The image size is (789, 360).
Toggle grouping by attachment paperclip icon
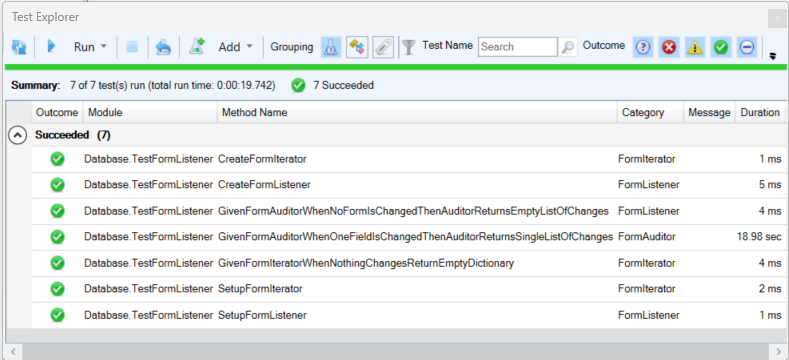tap(383, 47)
